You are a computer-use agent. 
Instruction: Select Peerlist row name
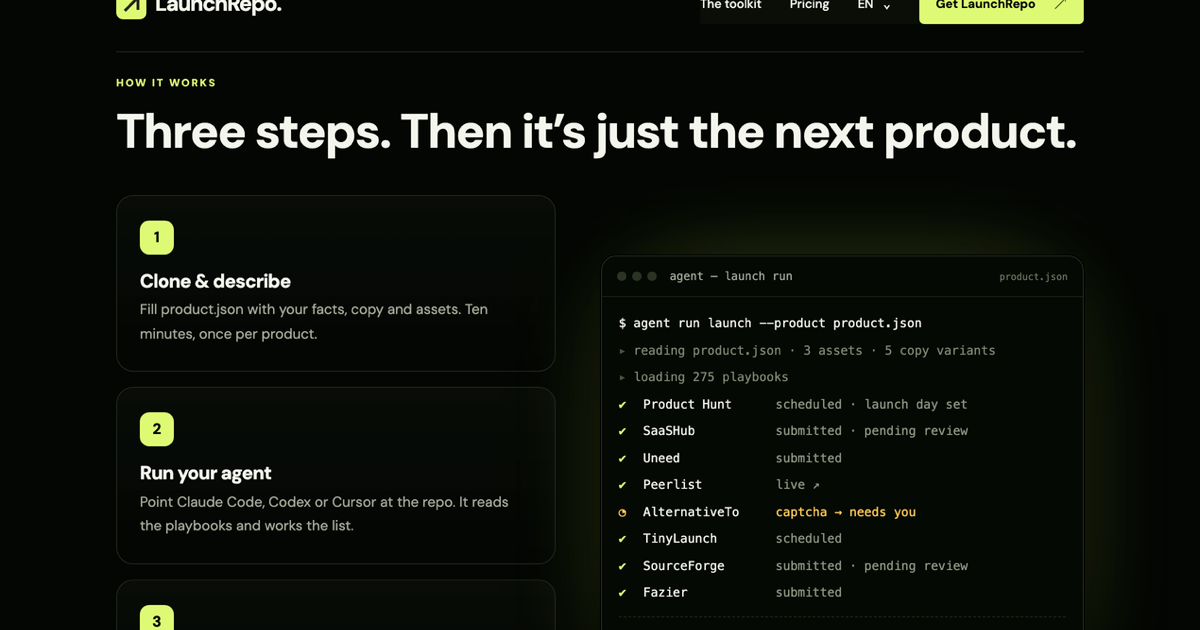click(672, 485)
